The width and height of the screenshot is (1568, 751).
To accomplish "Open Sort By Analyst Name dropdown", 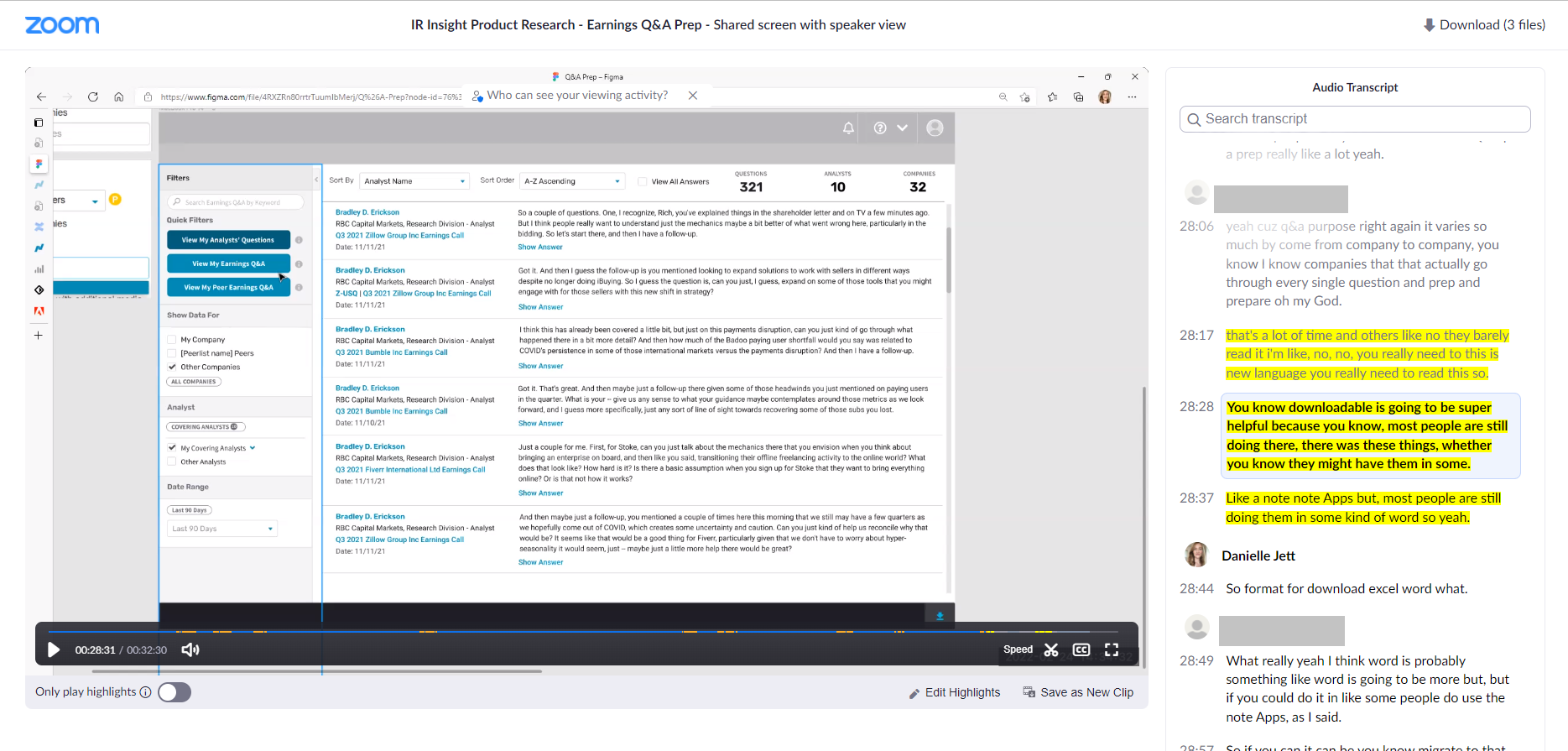I will (x=414, y=181).
